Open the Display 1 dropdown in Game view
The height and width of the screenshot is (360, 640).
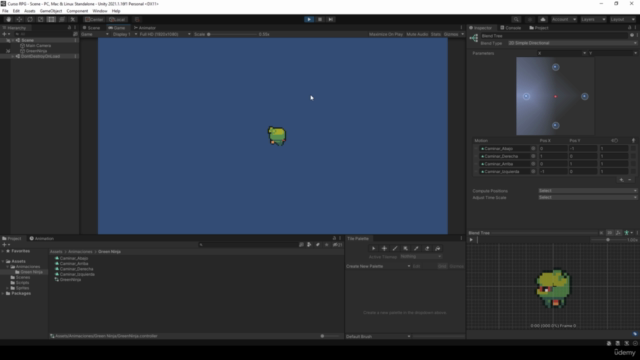click(124, 34)
